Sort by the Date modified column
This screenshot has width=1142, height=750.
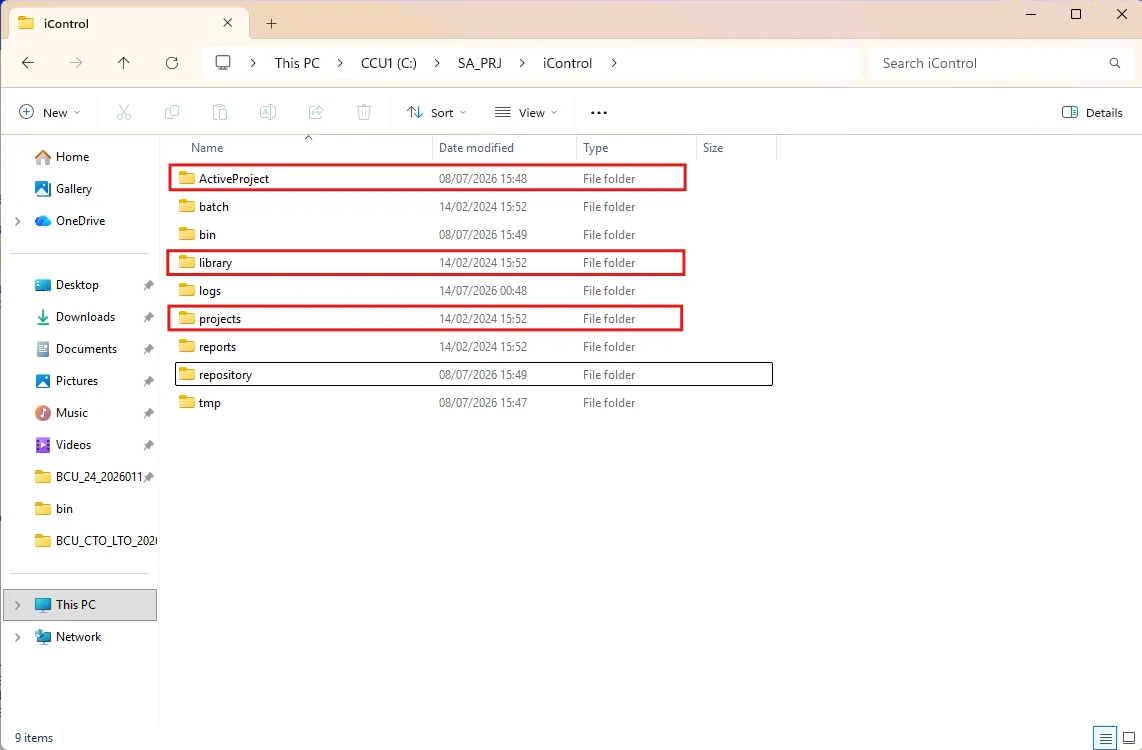coord(504,148)
